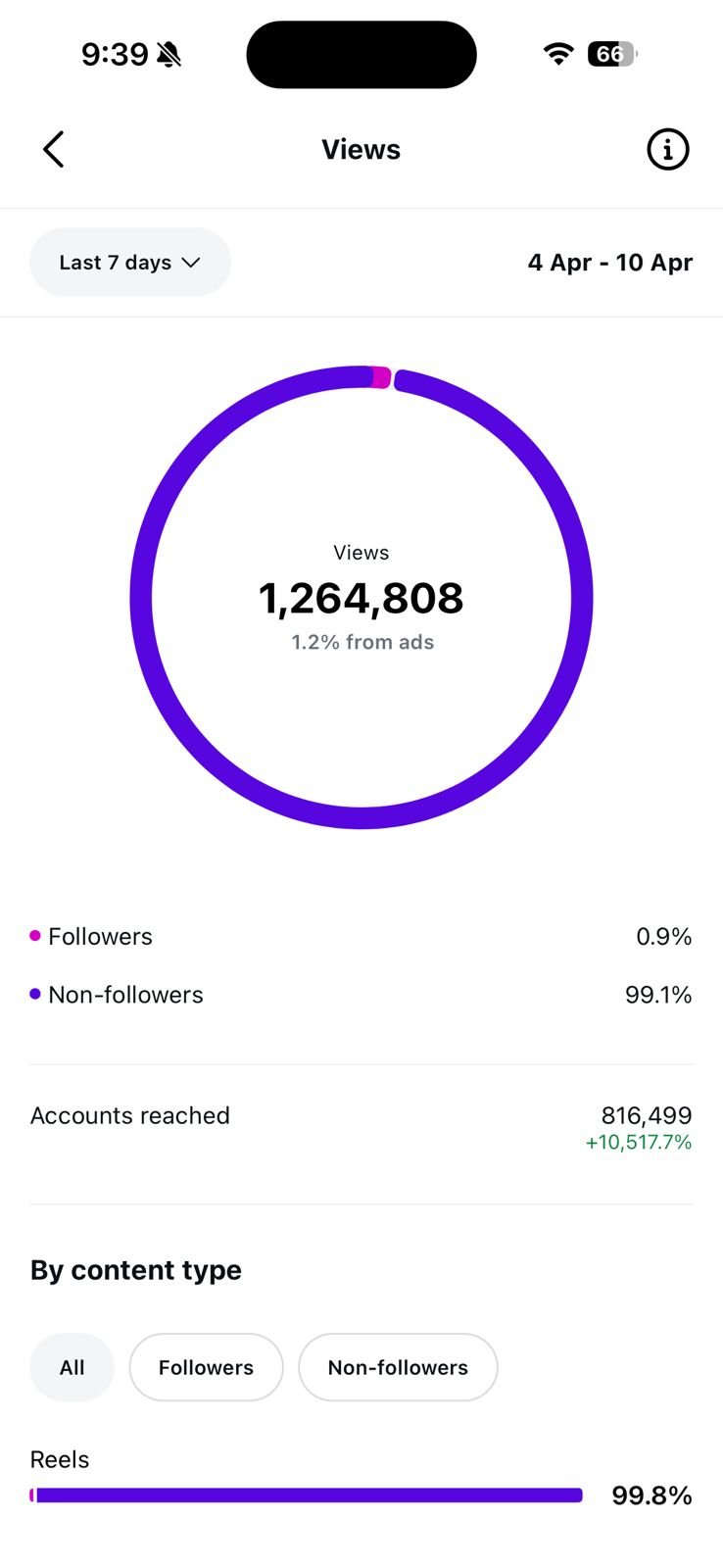This screenshot has width=723, height=1568.
Task: Open the info circle icon
Action: [668, 150]
